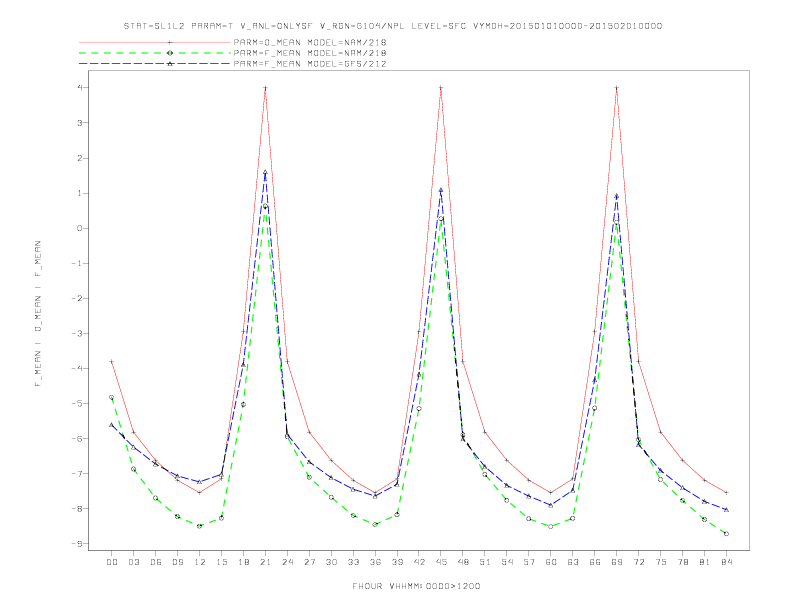Click the red plus data point at hour 00
792x612 pixels.
click(112, 362)
